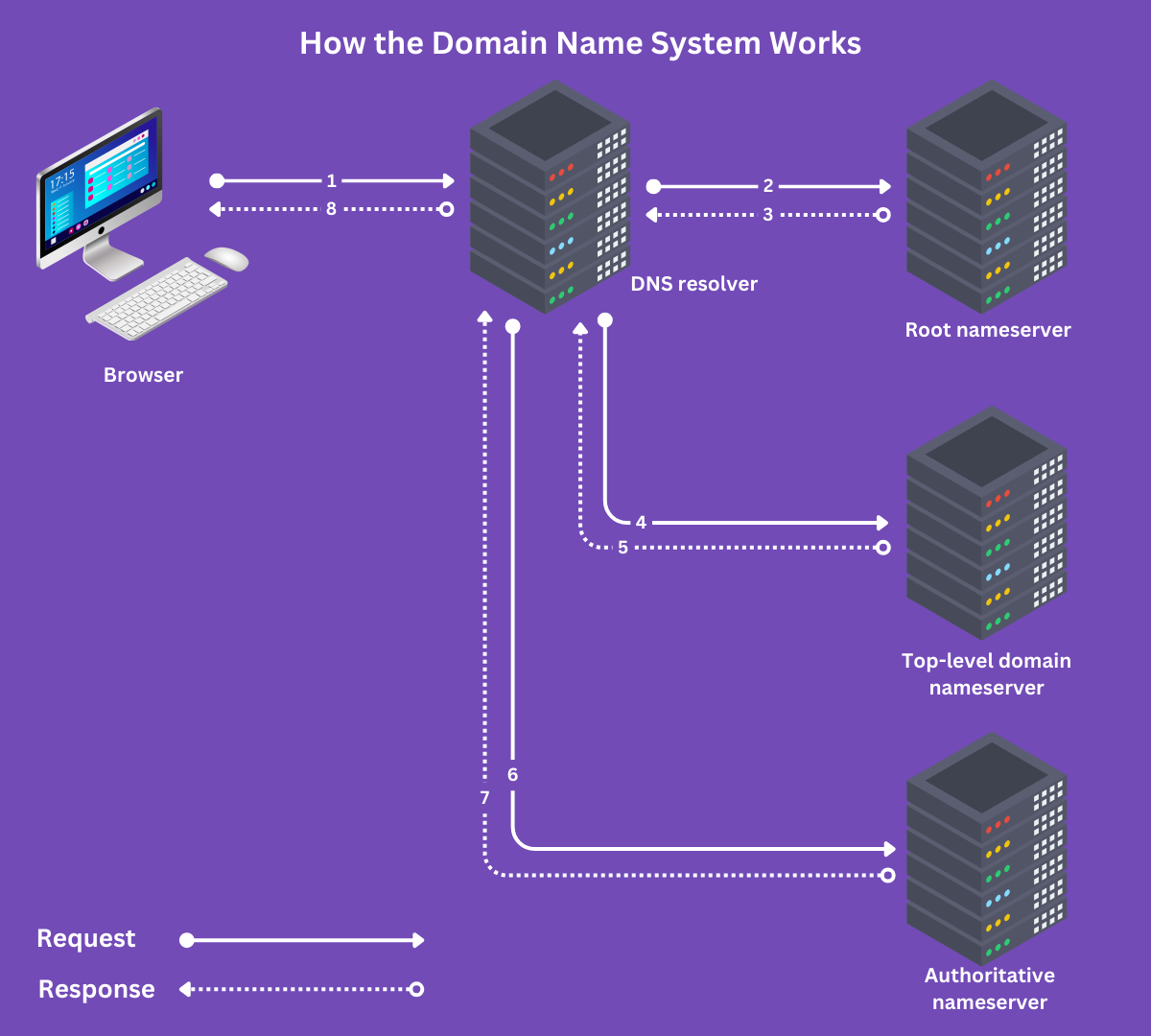Click dotted arrow 3 from Root nameserver
Image resolution: width=1151 pixels, height=1036 pixels.
point(767,215)
